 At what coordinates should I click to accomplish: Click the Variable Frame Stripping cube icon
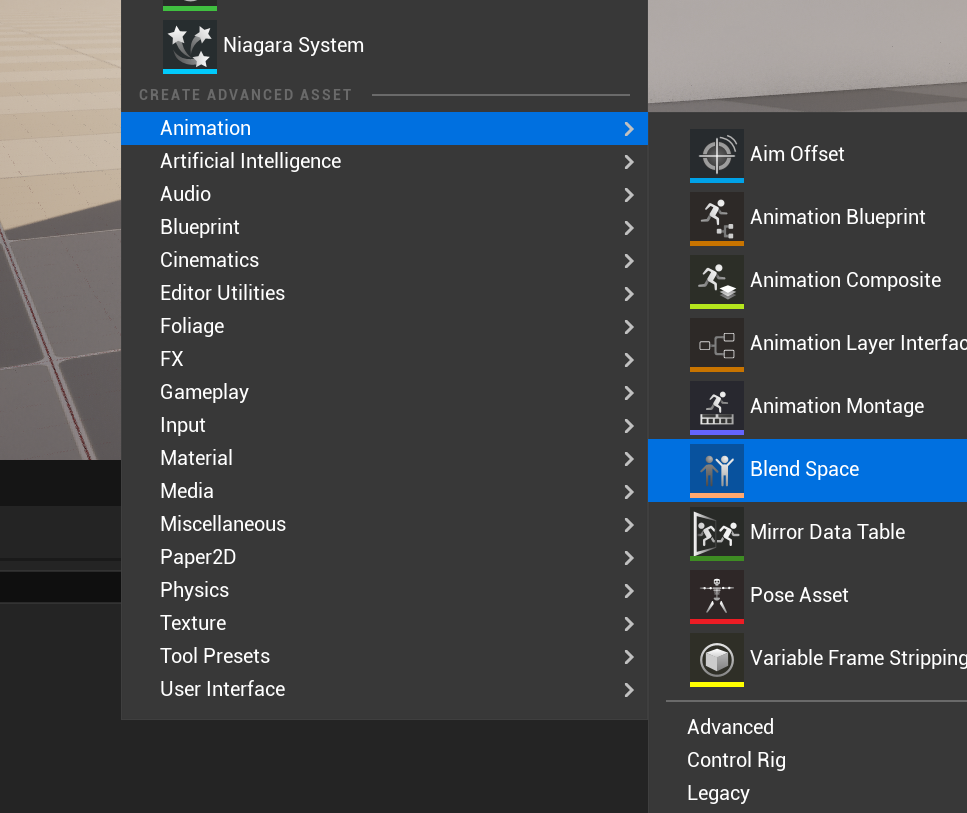(x=717, y=659)
